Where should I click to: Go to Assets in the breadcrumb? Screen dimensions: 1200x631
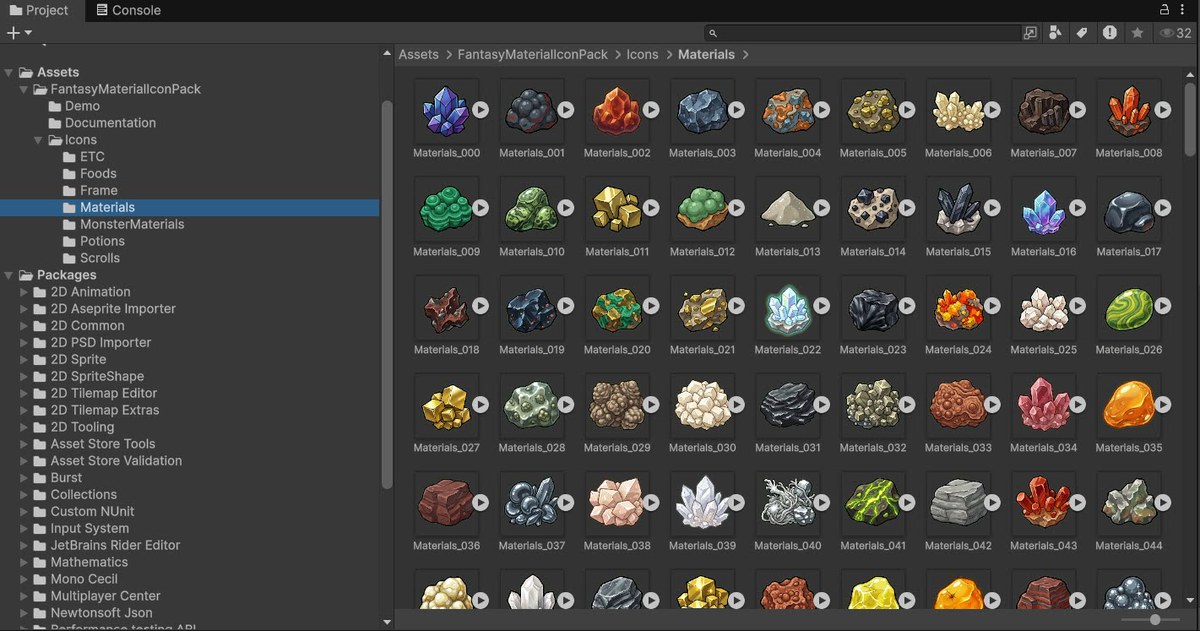(x=418, y=55)
